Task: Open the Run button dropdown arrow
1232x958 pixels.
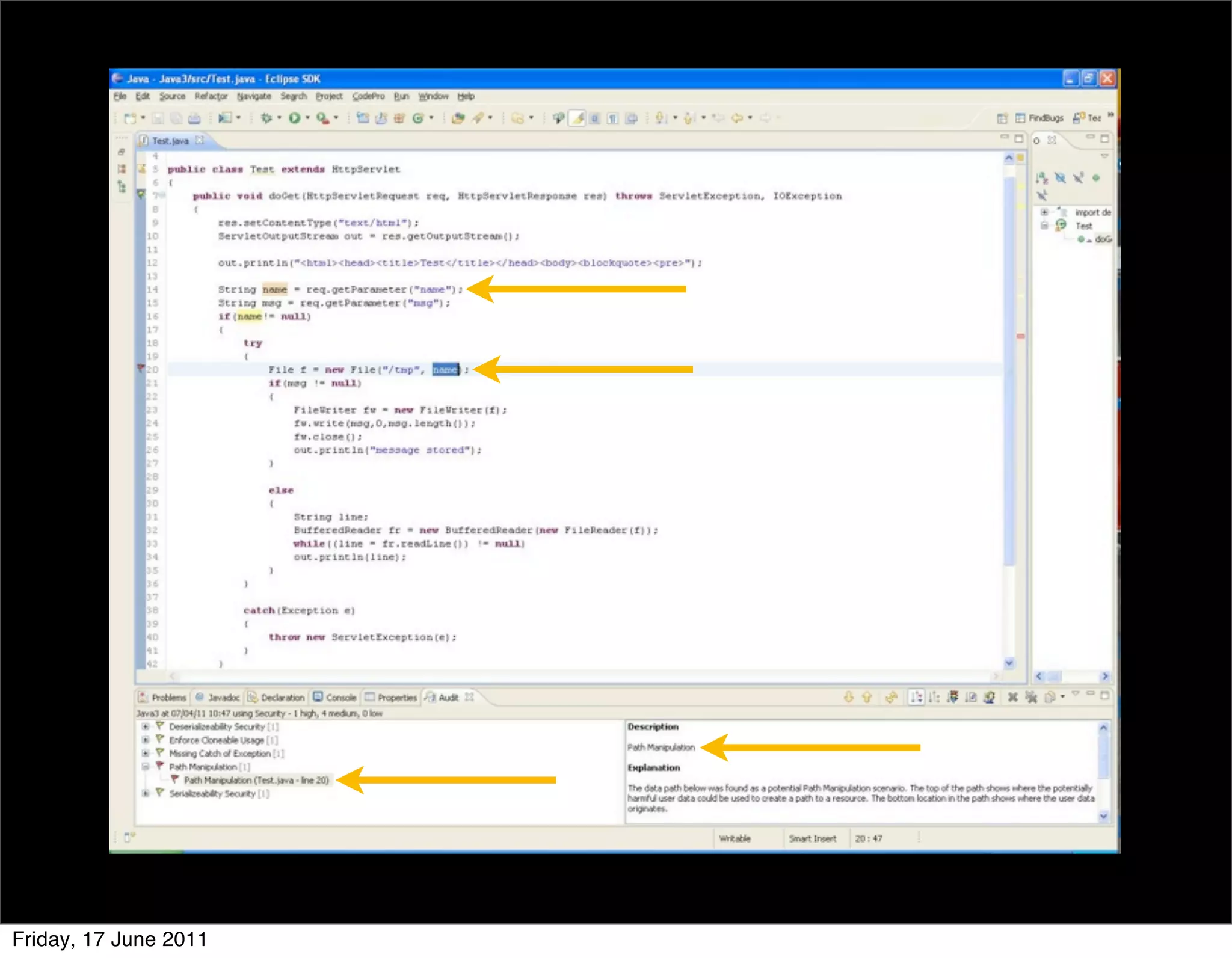Action: (x=307, y=118)
